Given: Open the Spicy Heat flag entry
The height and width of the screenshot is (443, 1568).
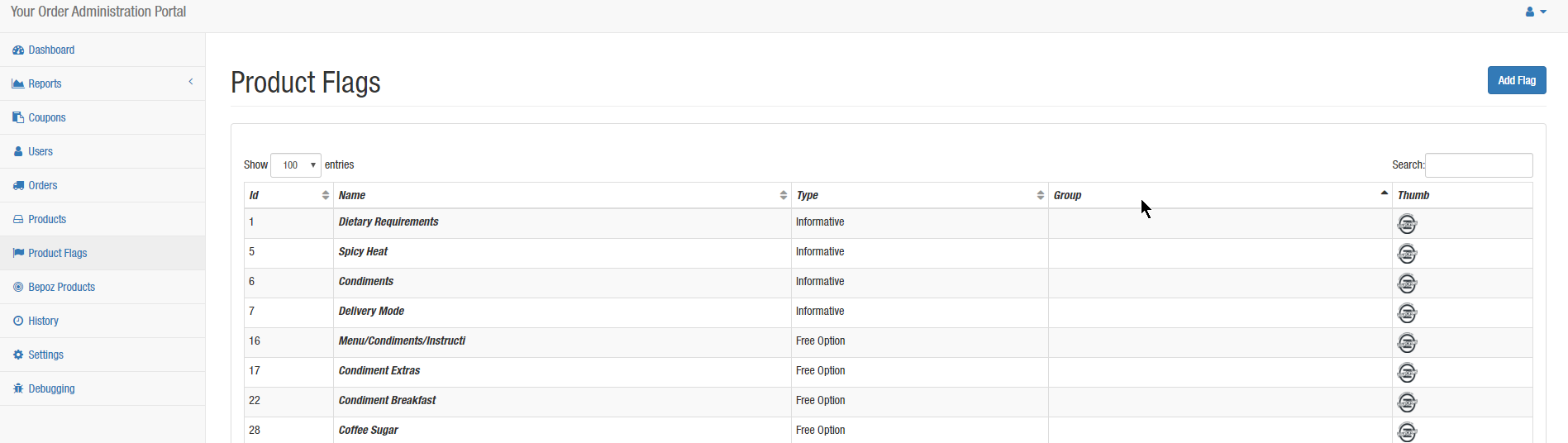Looking at the screenshot, I should click(x=363, y=251).
